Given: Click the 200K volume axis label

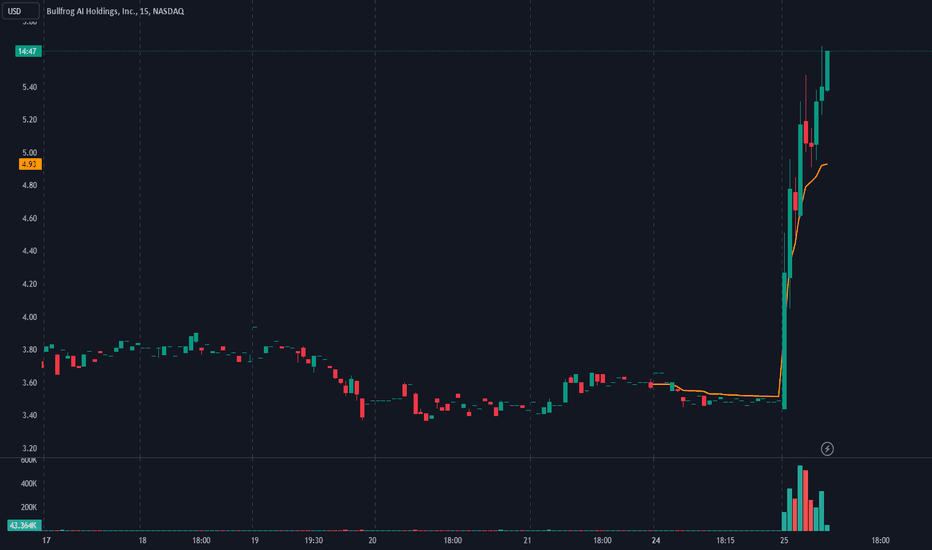Looking at the screenshot, I should point(29,507).
